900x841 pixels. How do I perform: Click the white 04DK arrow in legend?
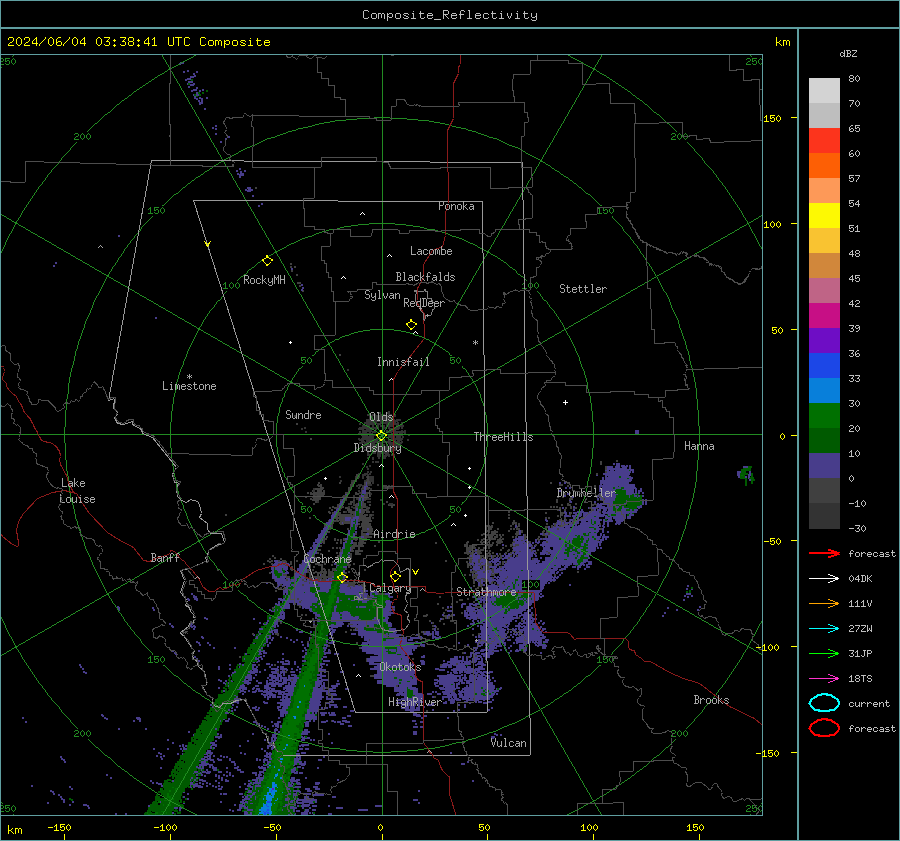coord(824,579)
